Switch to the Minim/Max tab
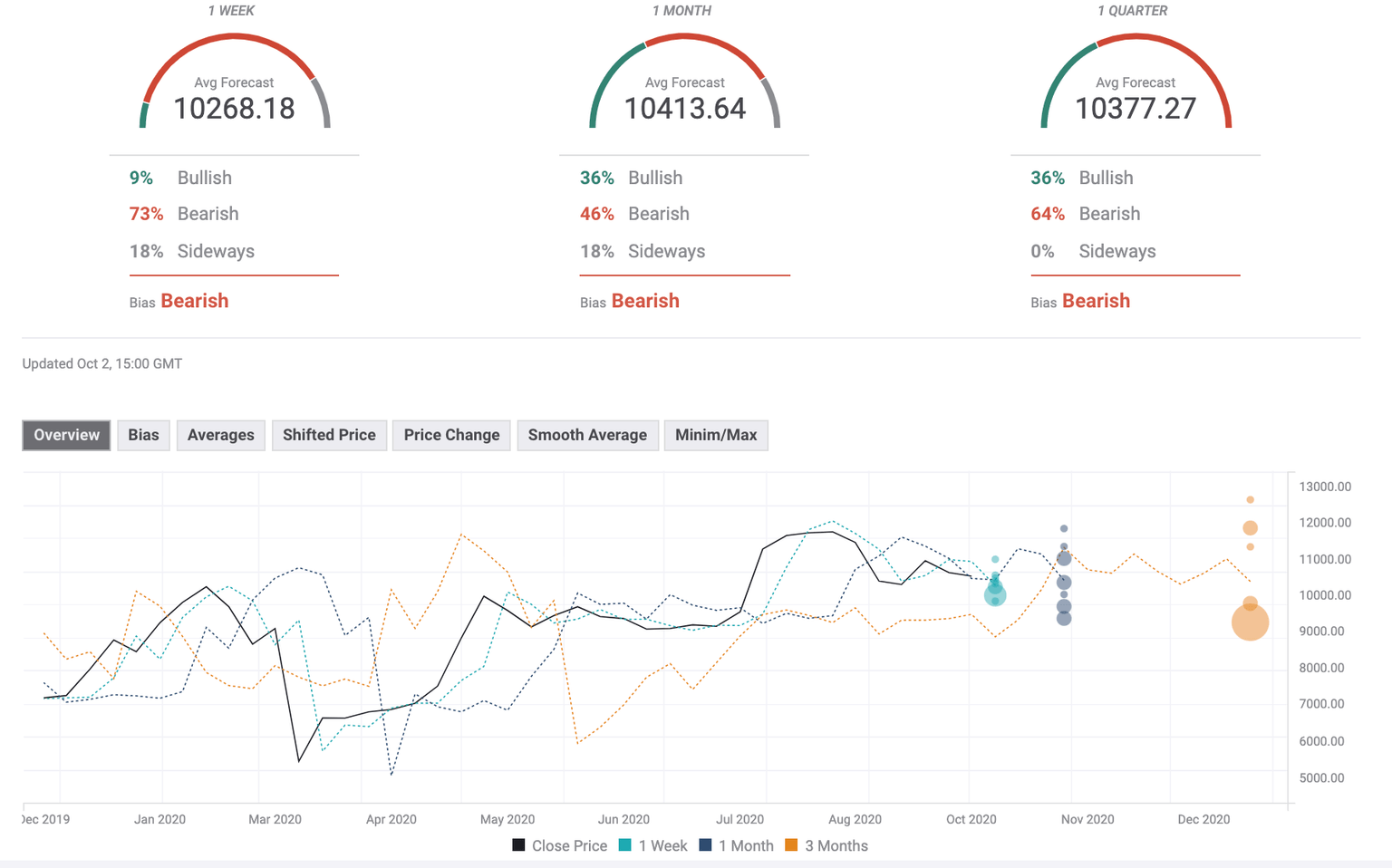 click(715, 435)
